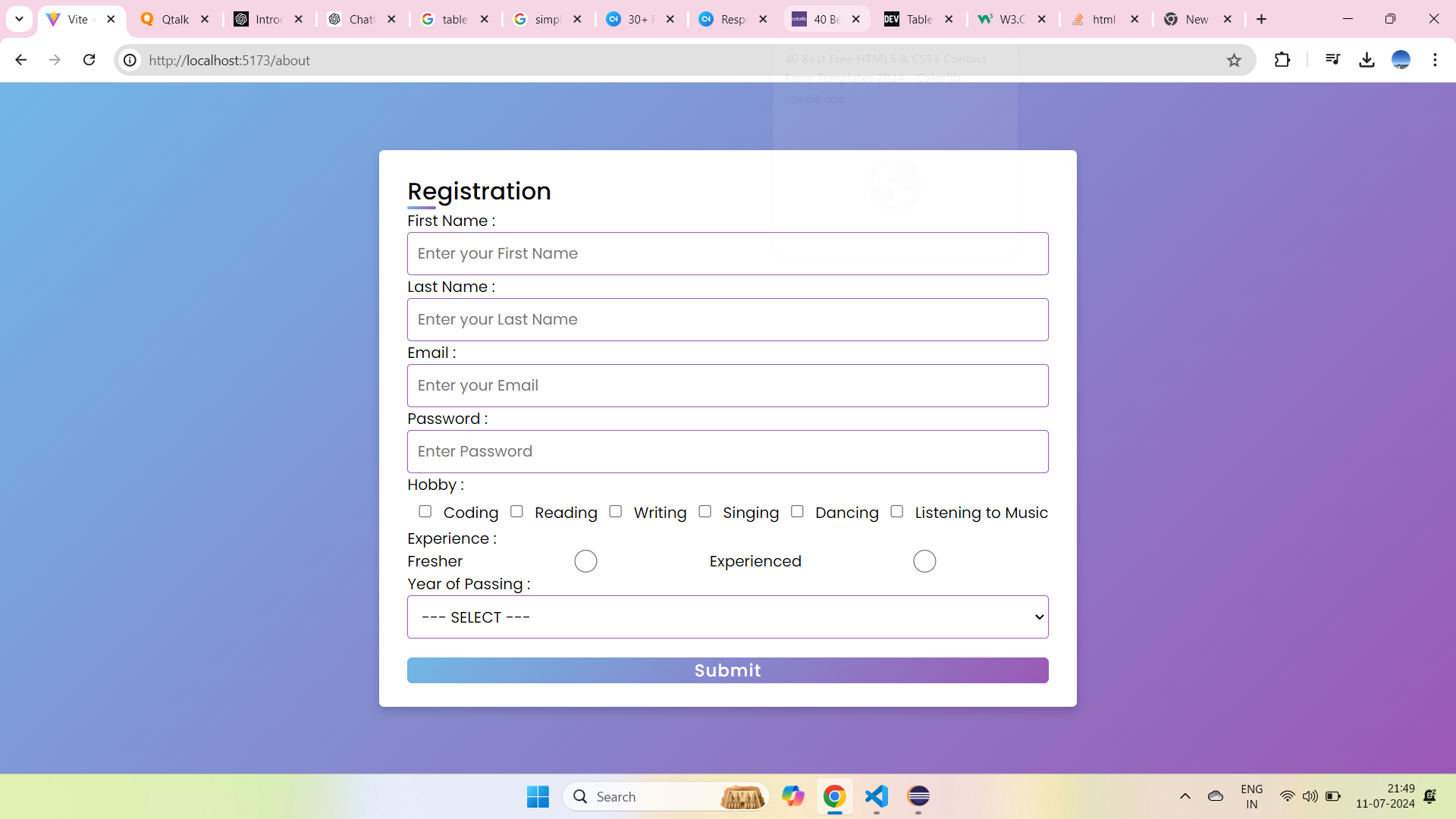Open the Extensions puzzle icon
The image size is (1456, 819).
(1282, 60)
